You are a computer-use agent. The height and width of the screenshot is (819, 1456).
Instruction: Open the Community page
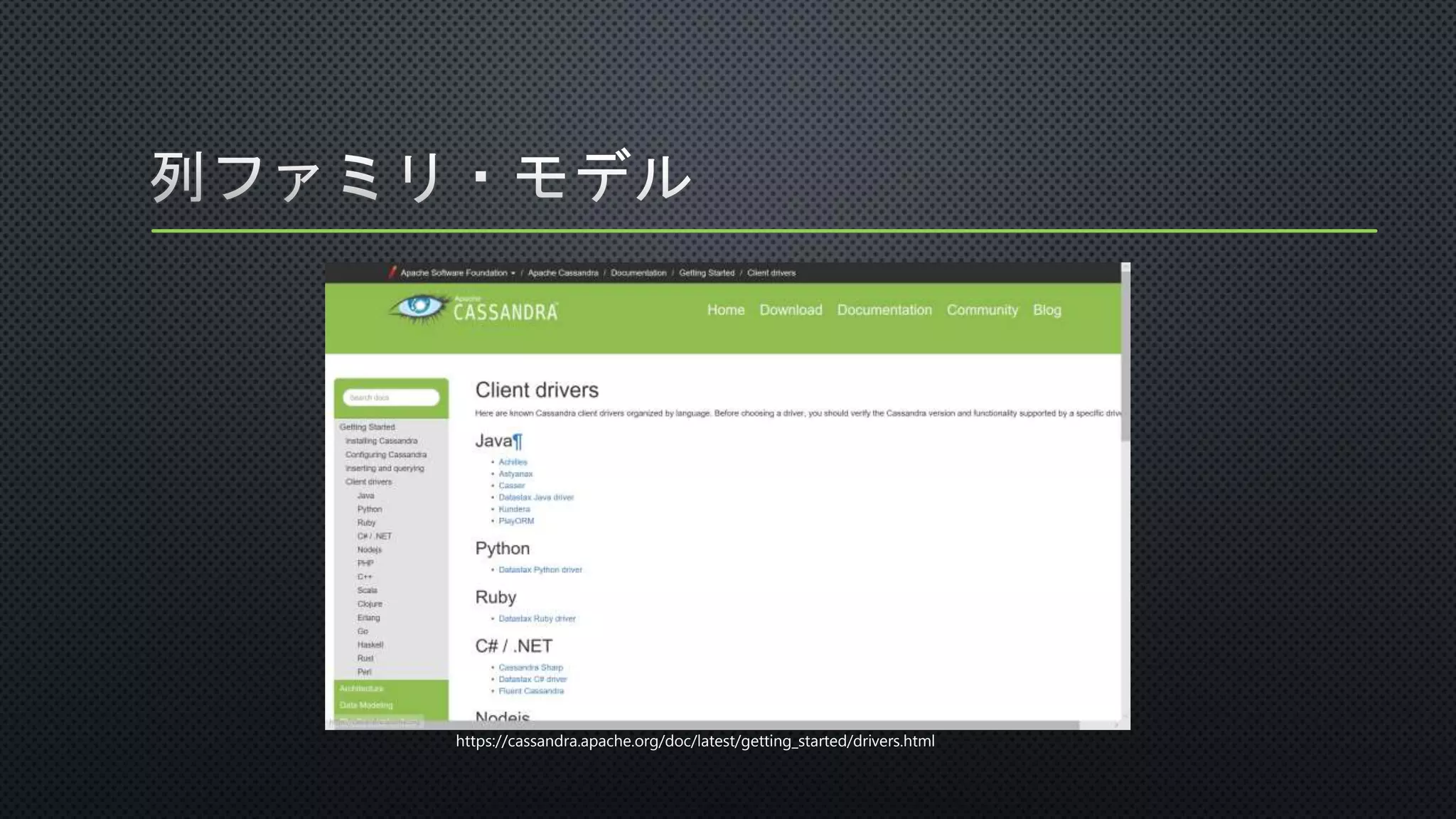[982, 310]
